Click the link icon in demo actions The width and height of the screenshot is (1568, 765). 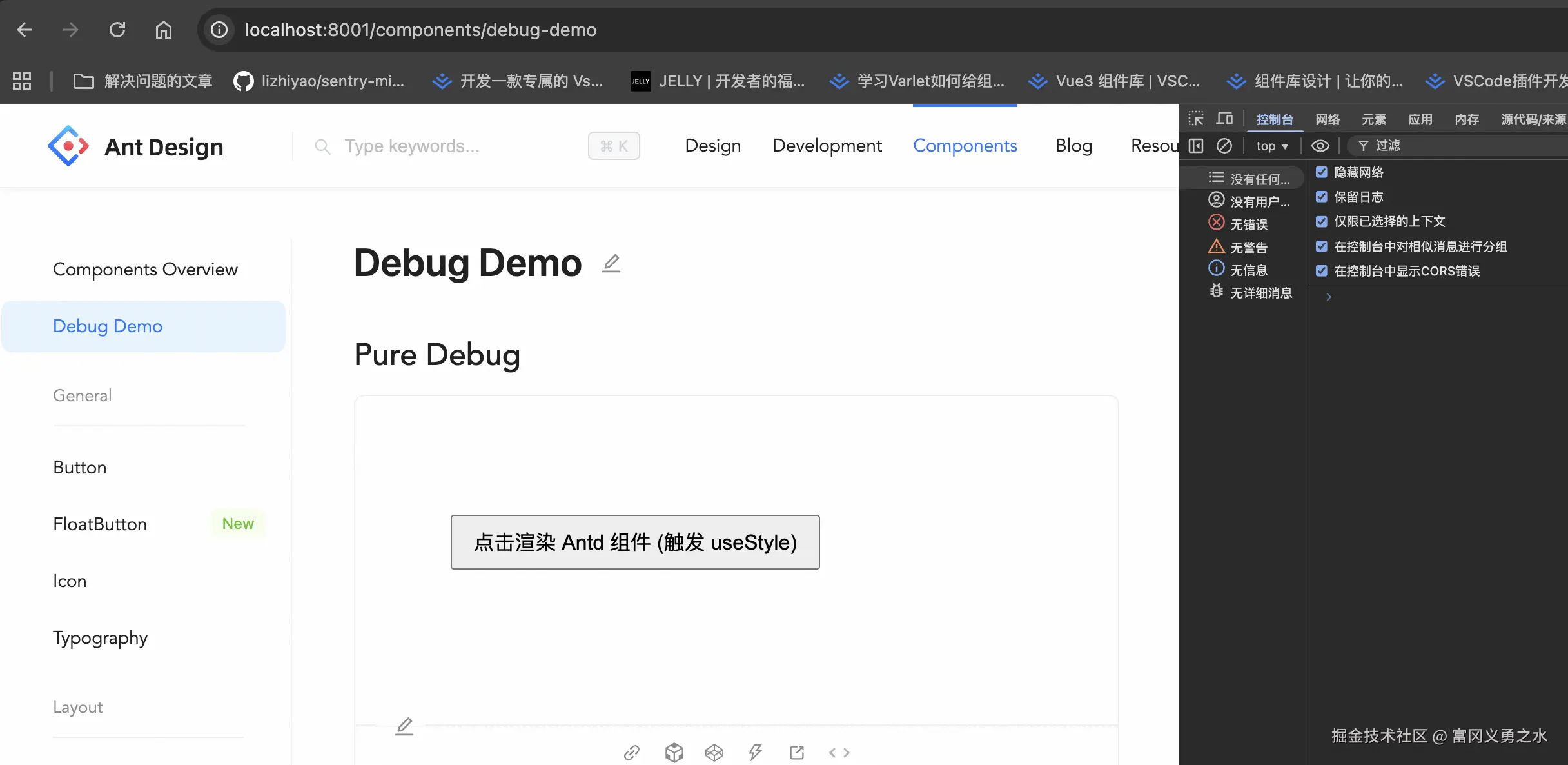pos(632,752)
